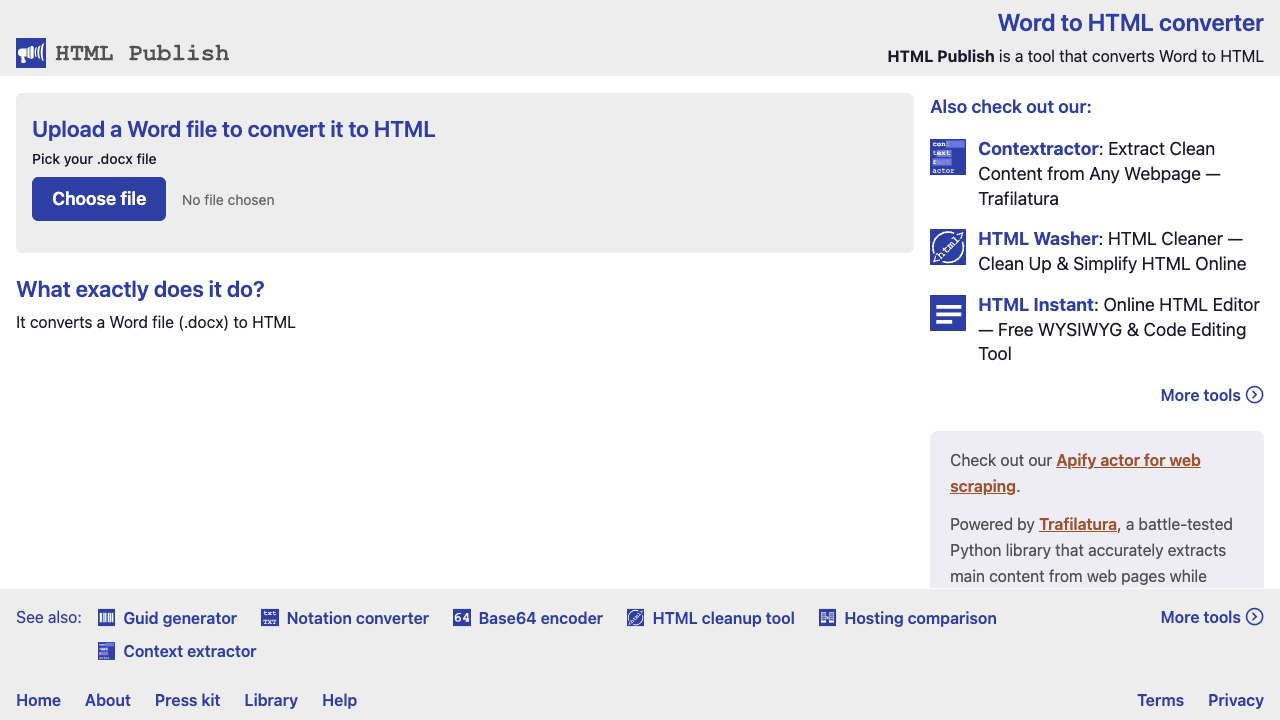This screenshot has height=720, width=1280.
Task: Open the About page
Action: tap(108, 701)
